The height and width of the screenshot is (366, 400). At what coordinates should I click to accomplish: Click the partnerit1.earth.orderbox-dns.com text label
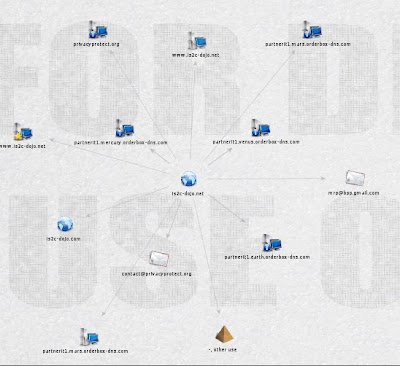[x=267, y=257]
